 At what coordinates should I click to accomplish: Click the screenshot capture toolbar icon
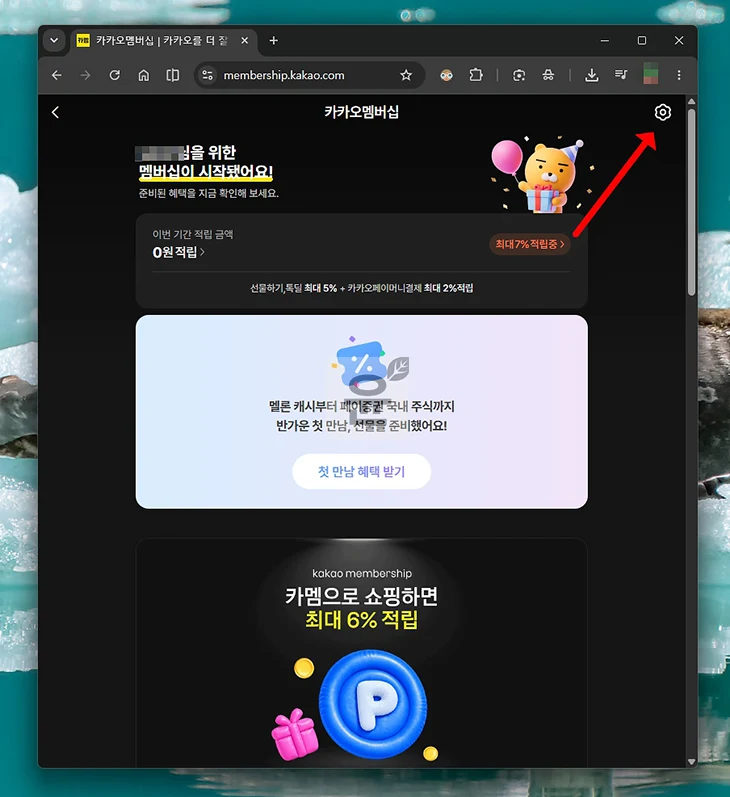pyautogui.click(x=519, y=75)
